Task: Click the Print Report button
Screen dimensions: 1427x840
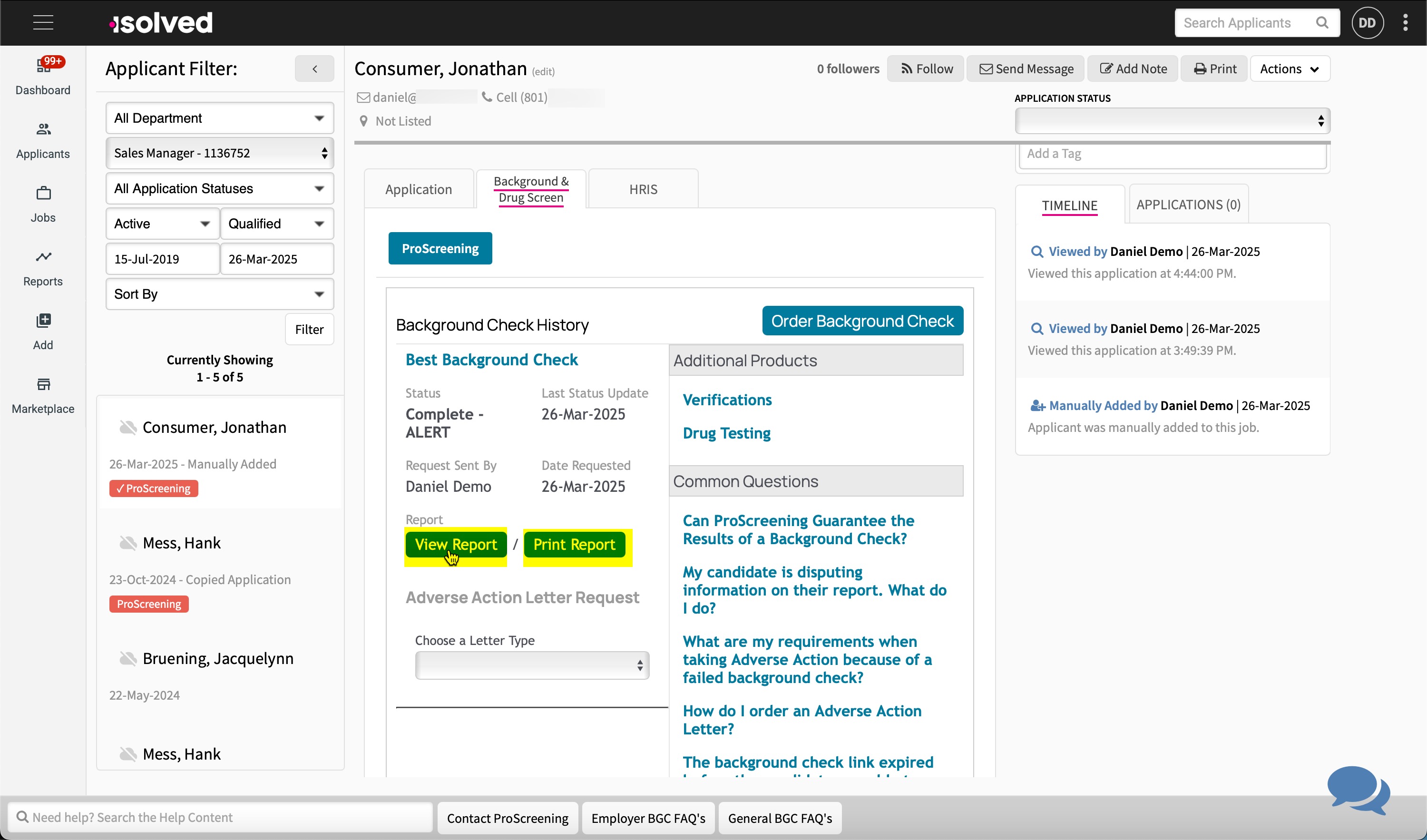Action: tap(574, 544)
